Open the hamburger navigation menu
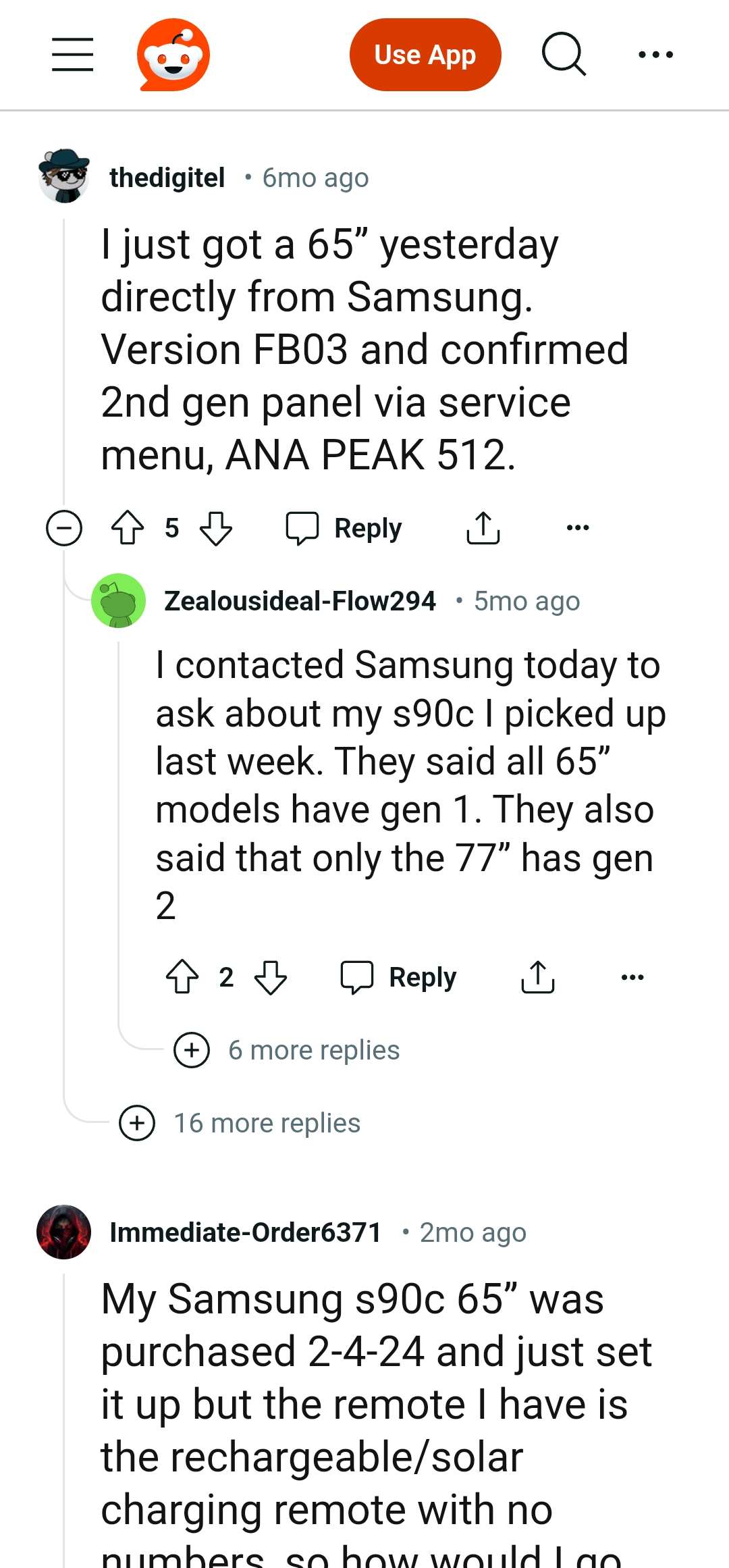 click(x=73, y=55)
